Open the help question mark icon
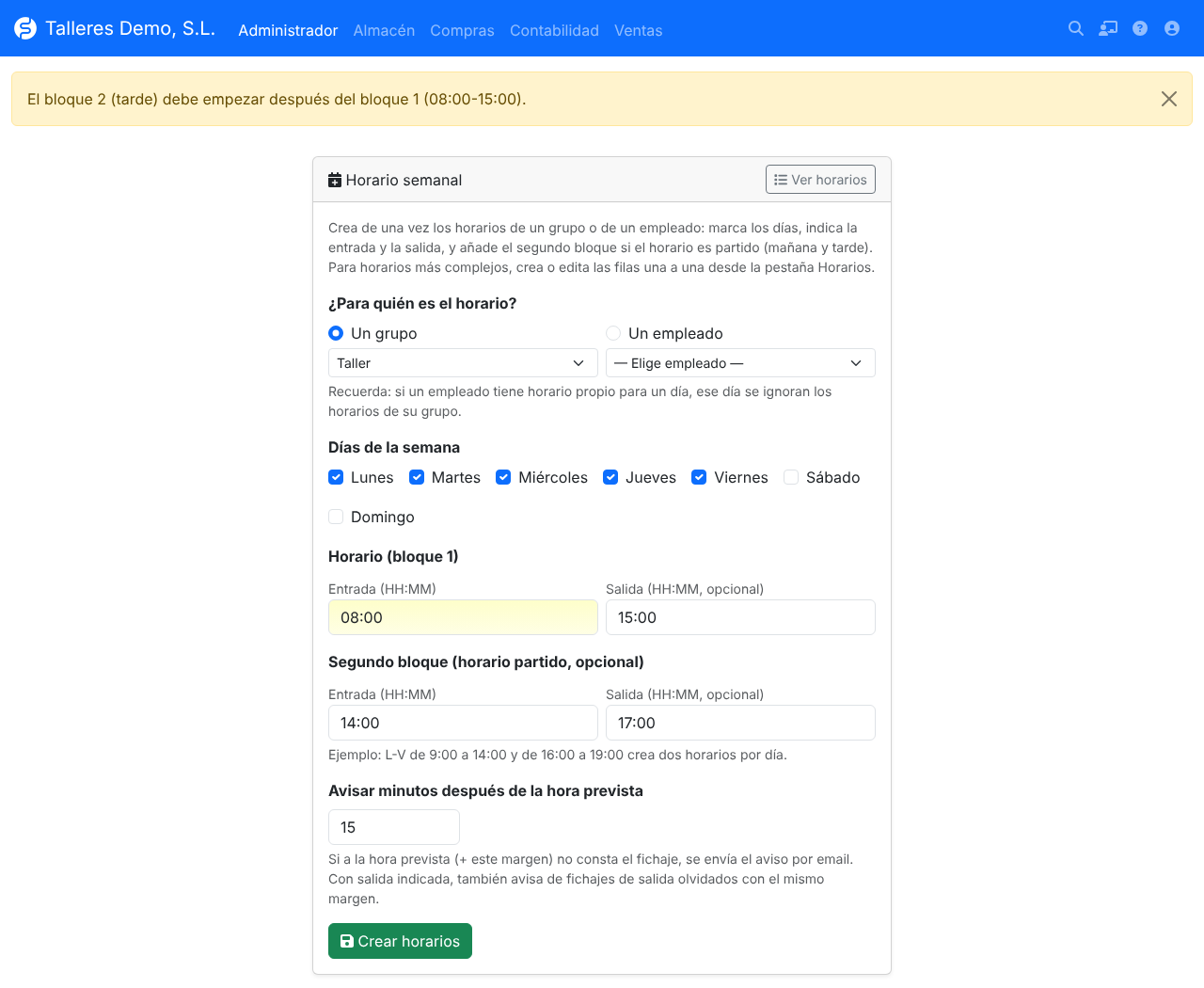The height and width of the screenshot is (988, 1204). [1140, 28]
